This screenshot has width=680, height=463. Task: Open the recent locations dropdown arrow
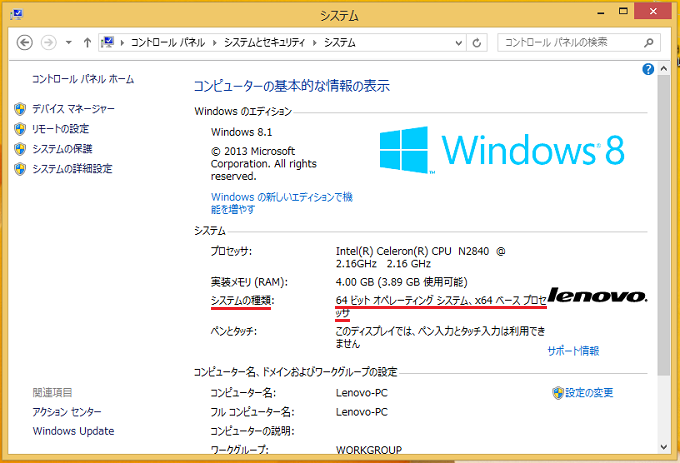pos(69,42)
